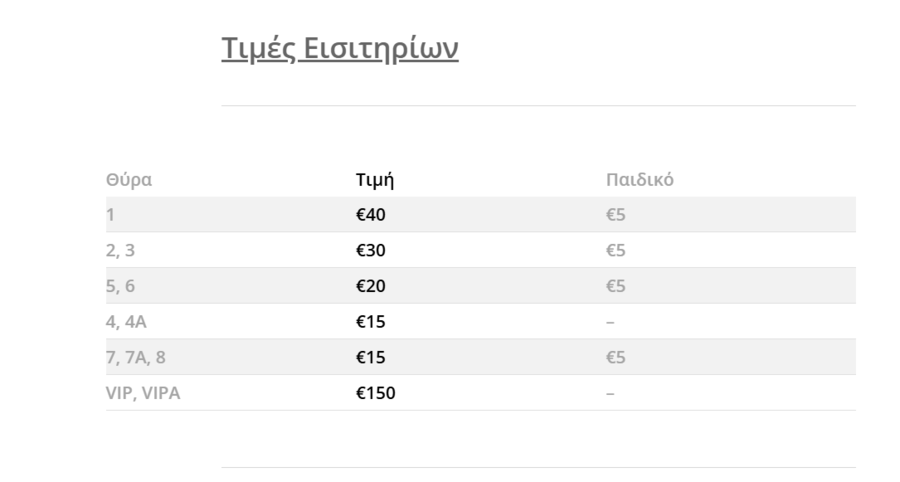900x482 pixels.
Task: Click the "Τιμή" column header
Action: pos(374,180)
